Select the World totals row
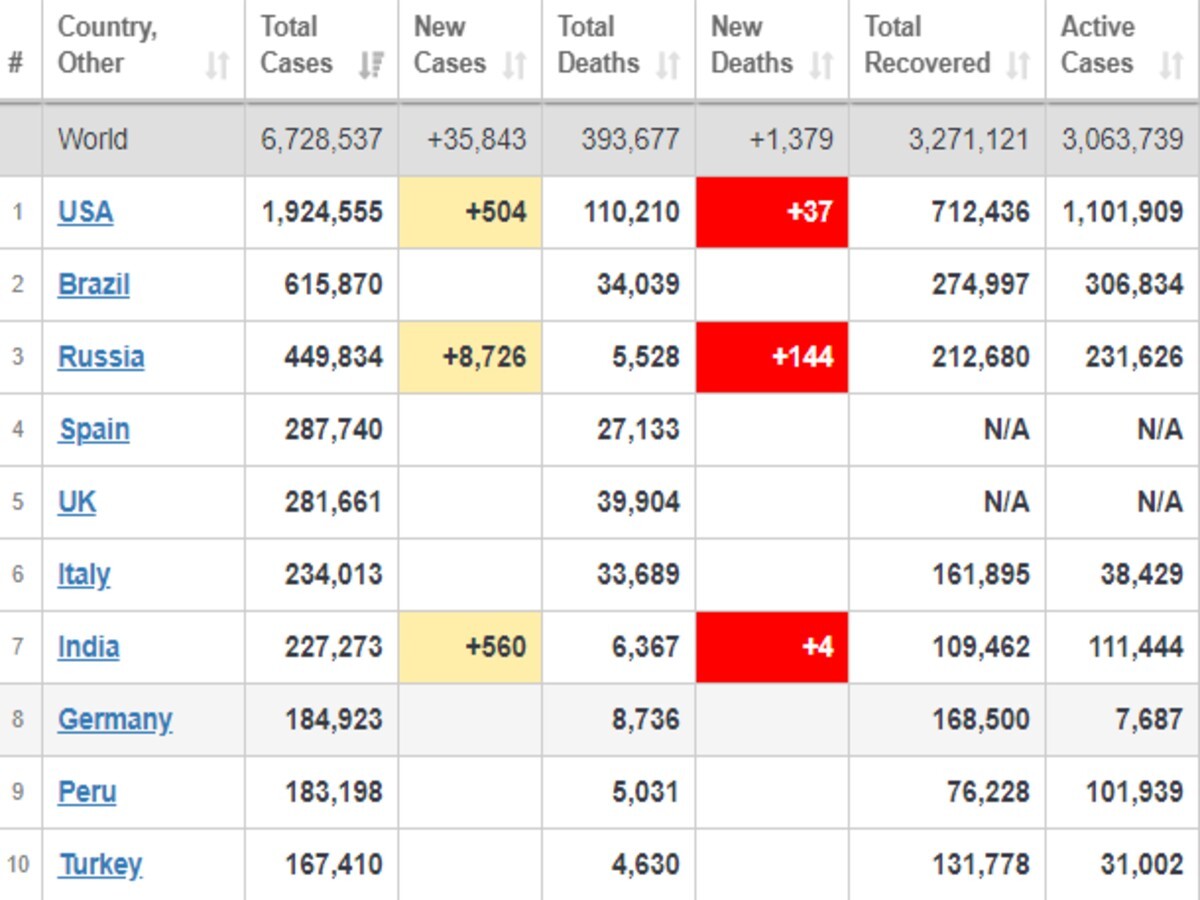This screenshot has height=900, width=1200. (600, 139)
